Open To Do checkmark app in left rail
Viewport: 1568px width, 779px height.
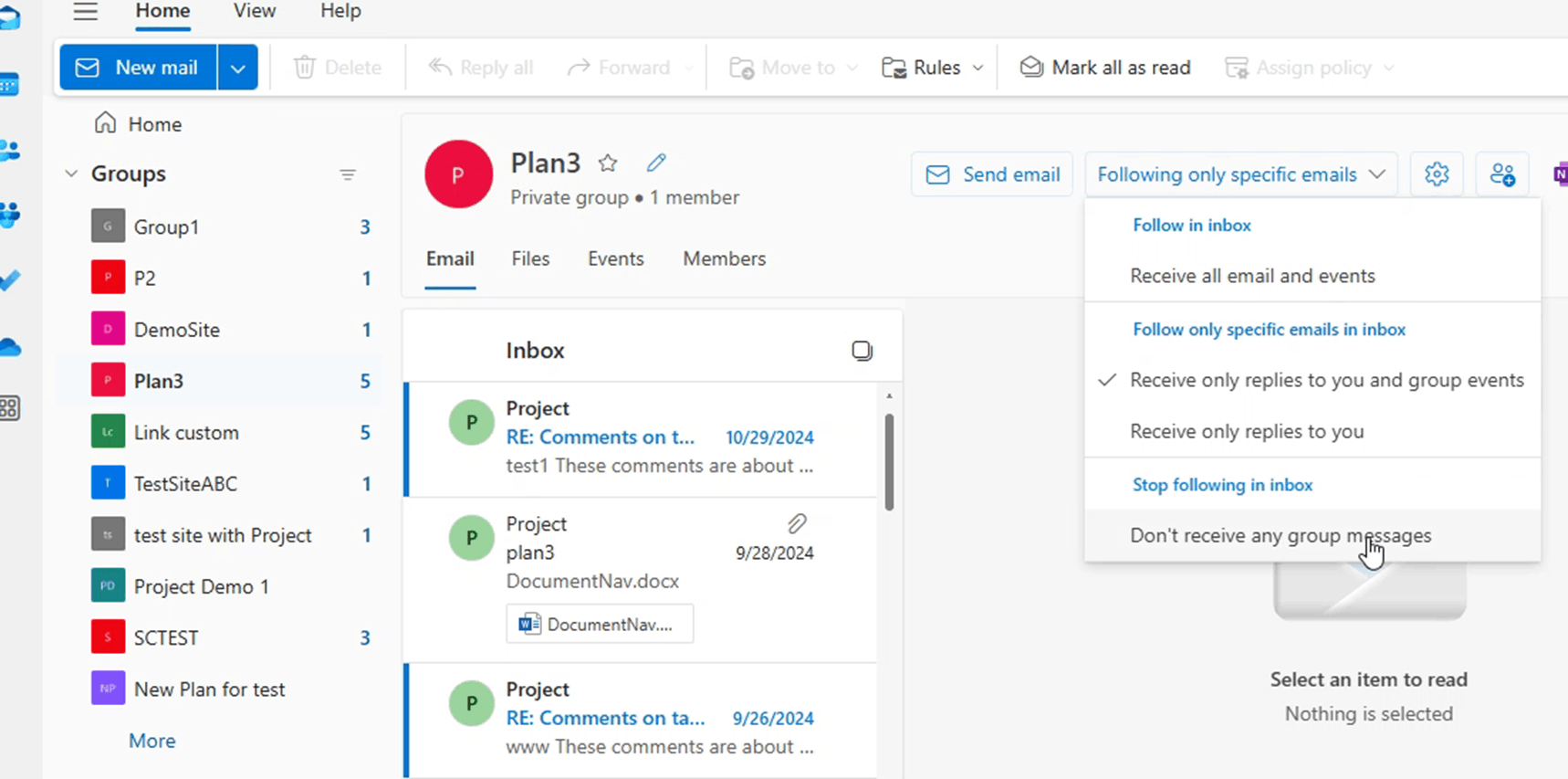(10, 279)
